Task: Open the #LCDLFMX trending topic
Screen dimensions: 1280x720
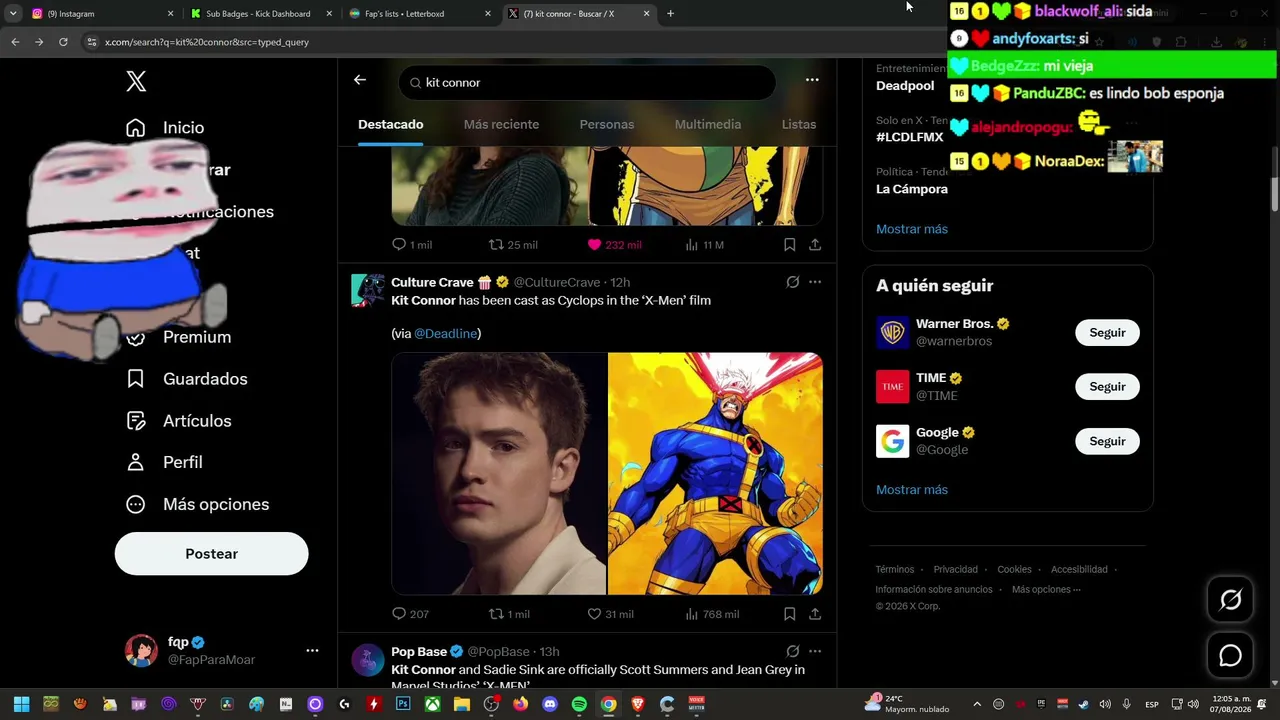Action: 910,137
